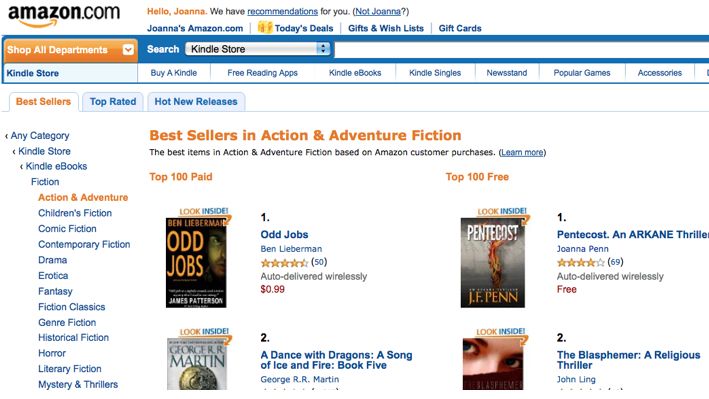709x399 pixels.
Task: Click the star rating for Odd Jobs
Action: click(284, 262)
